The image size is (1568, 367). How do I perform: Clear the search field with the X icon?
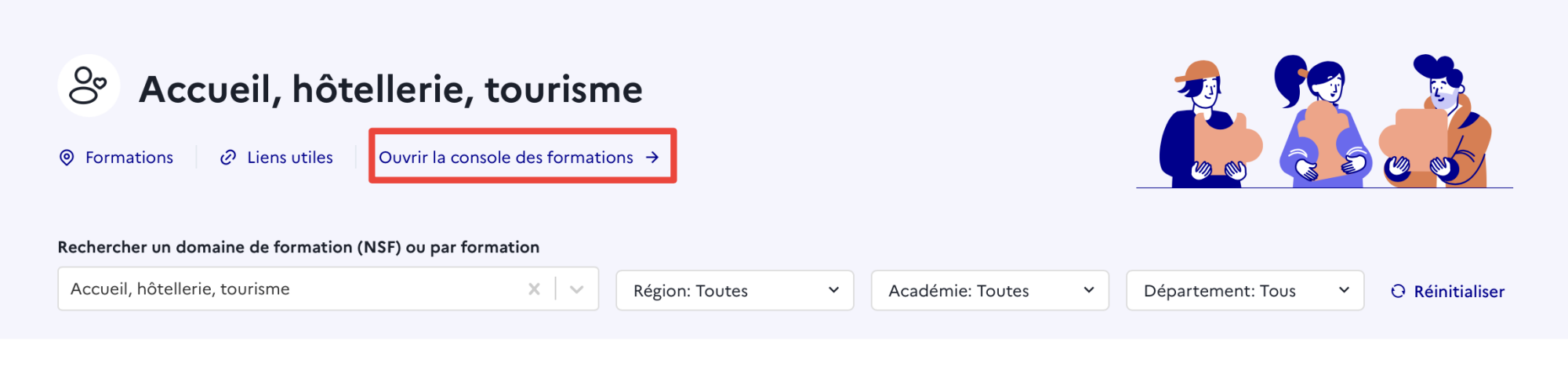(x=534, y=289)
